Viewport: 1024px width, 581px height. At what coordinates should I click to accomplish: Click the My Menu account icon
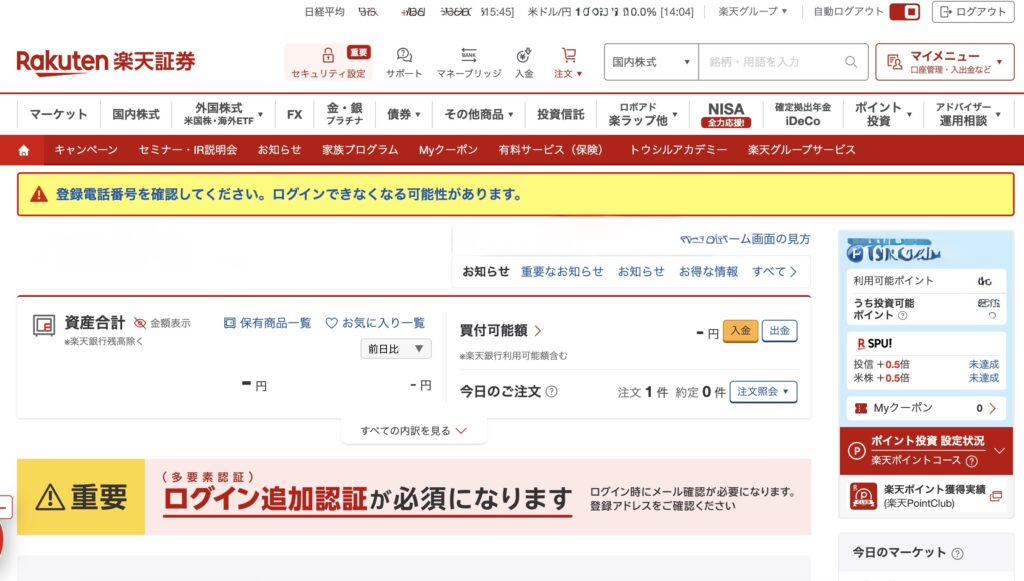[894, 62]
